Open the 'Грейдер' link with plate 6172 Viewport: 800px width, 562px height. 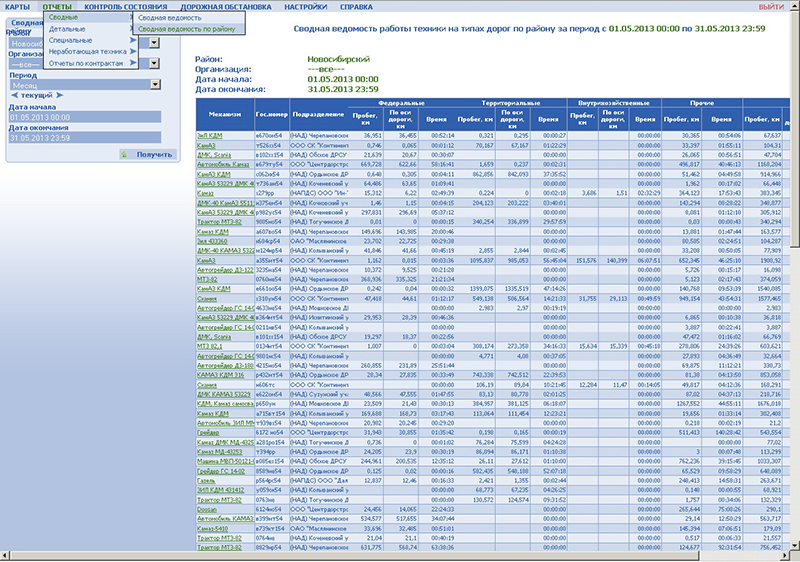click(x=208, y=432)
